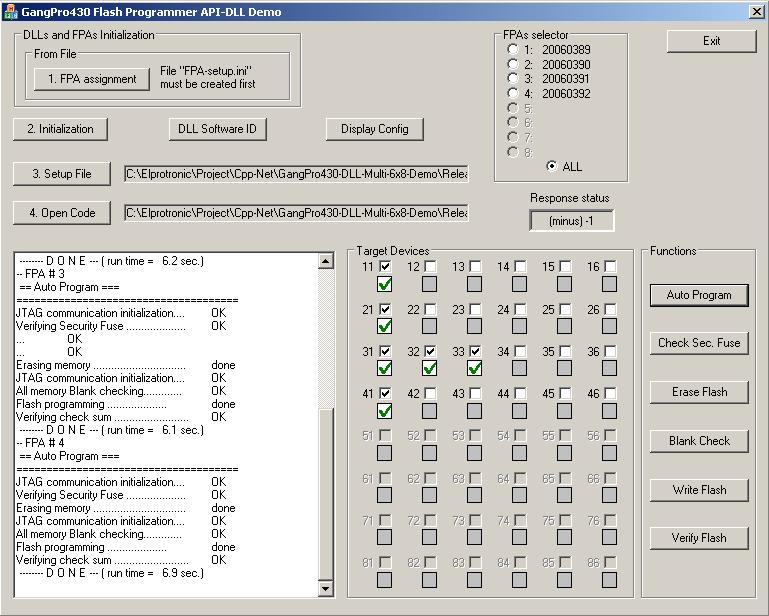Tick the checkbox for target device 46
Image resolution: width=769 pixels, height=616 pixels.
pyautogui.click(x=611, y=393)
